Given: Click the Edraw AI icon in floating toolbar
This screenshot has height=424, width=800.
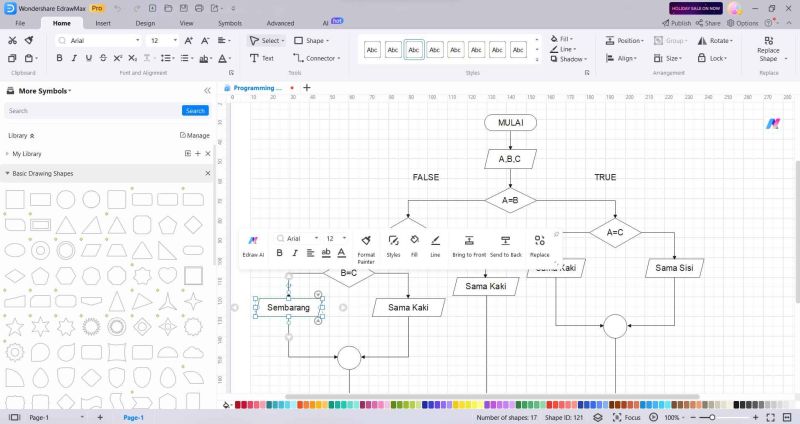Looking at the screenshot, I should pos(253,246).
